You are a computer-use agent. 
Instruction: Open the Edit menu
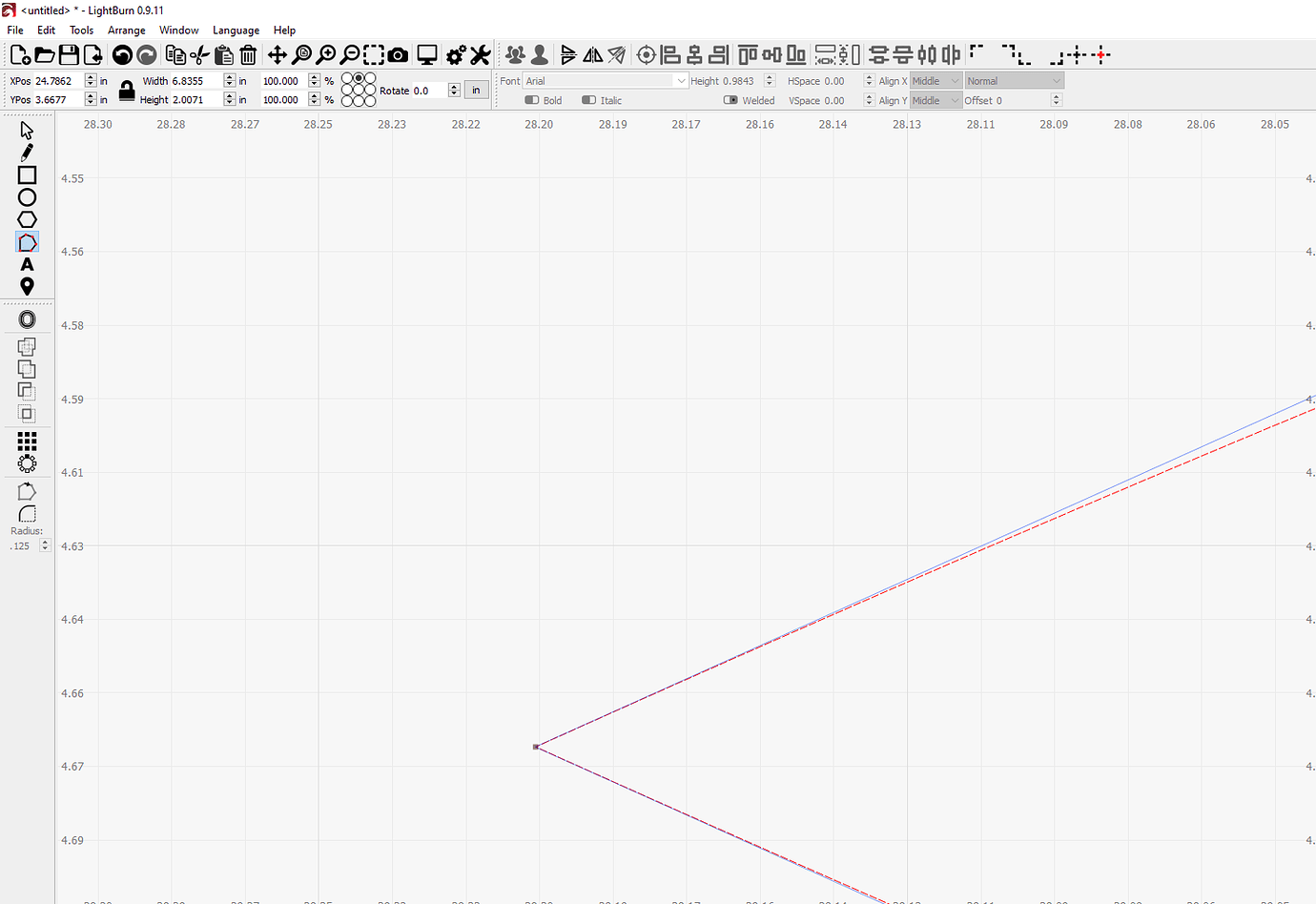click(46, 30)
